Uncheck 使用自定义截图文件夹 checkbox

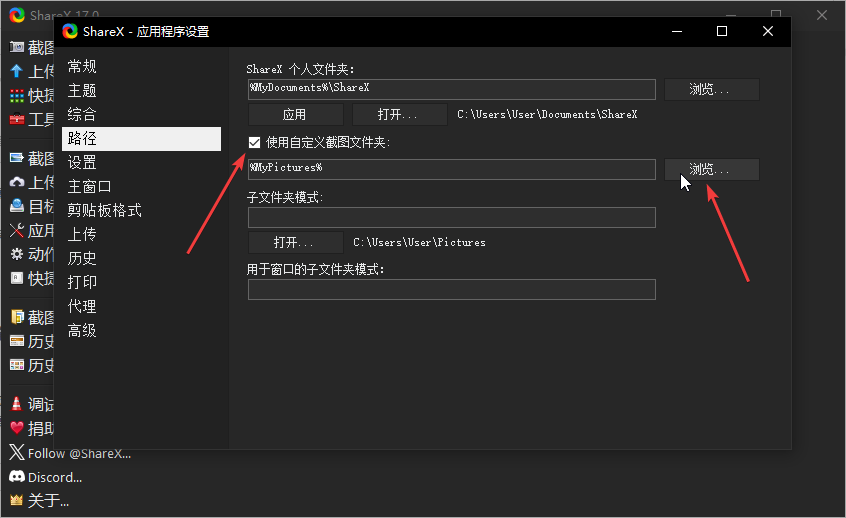point(254,143)
